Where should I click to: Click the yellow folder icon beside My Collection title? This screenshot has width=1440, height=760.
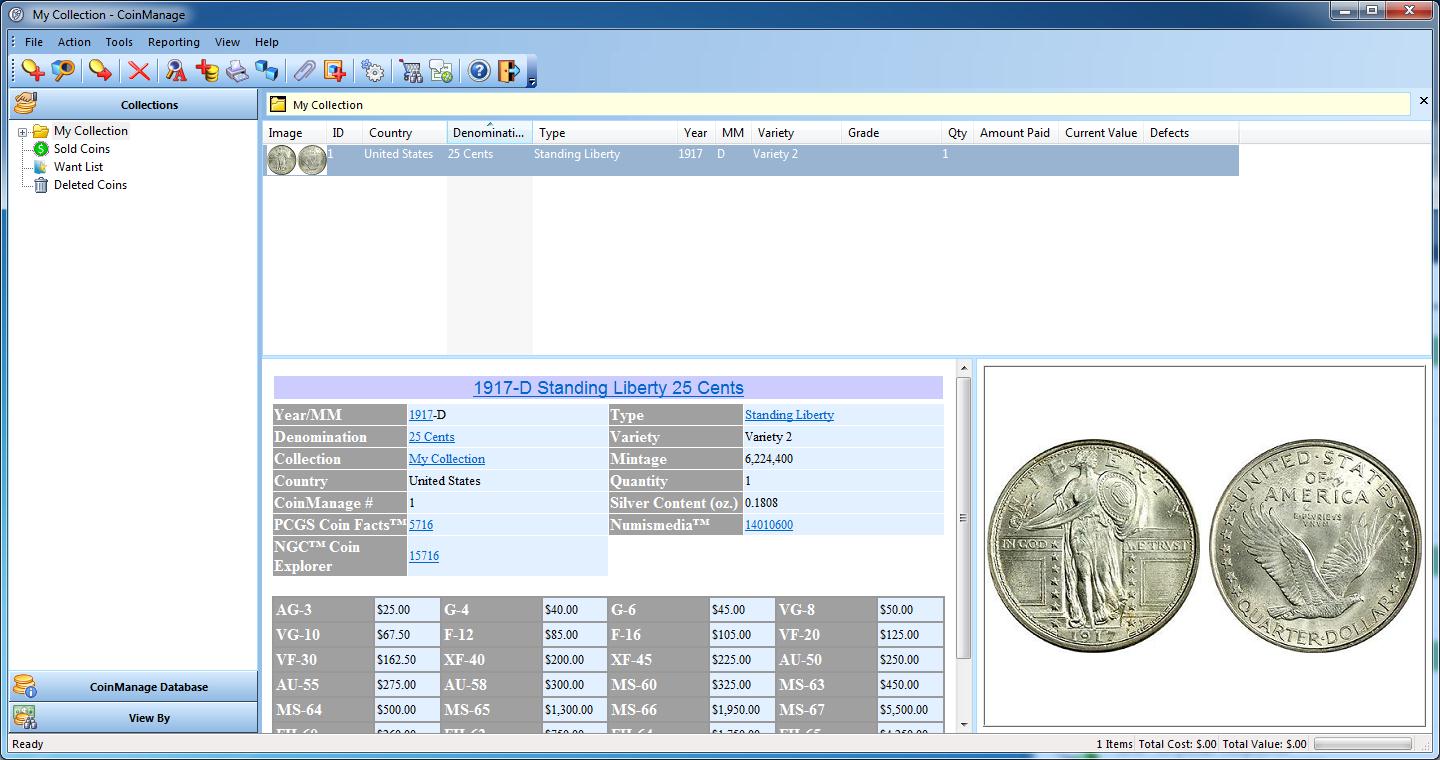[278, 104]
